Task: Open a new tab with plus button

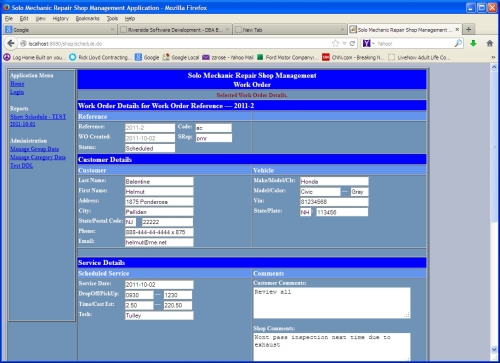Action: (x=469, y=29)
